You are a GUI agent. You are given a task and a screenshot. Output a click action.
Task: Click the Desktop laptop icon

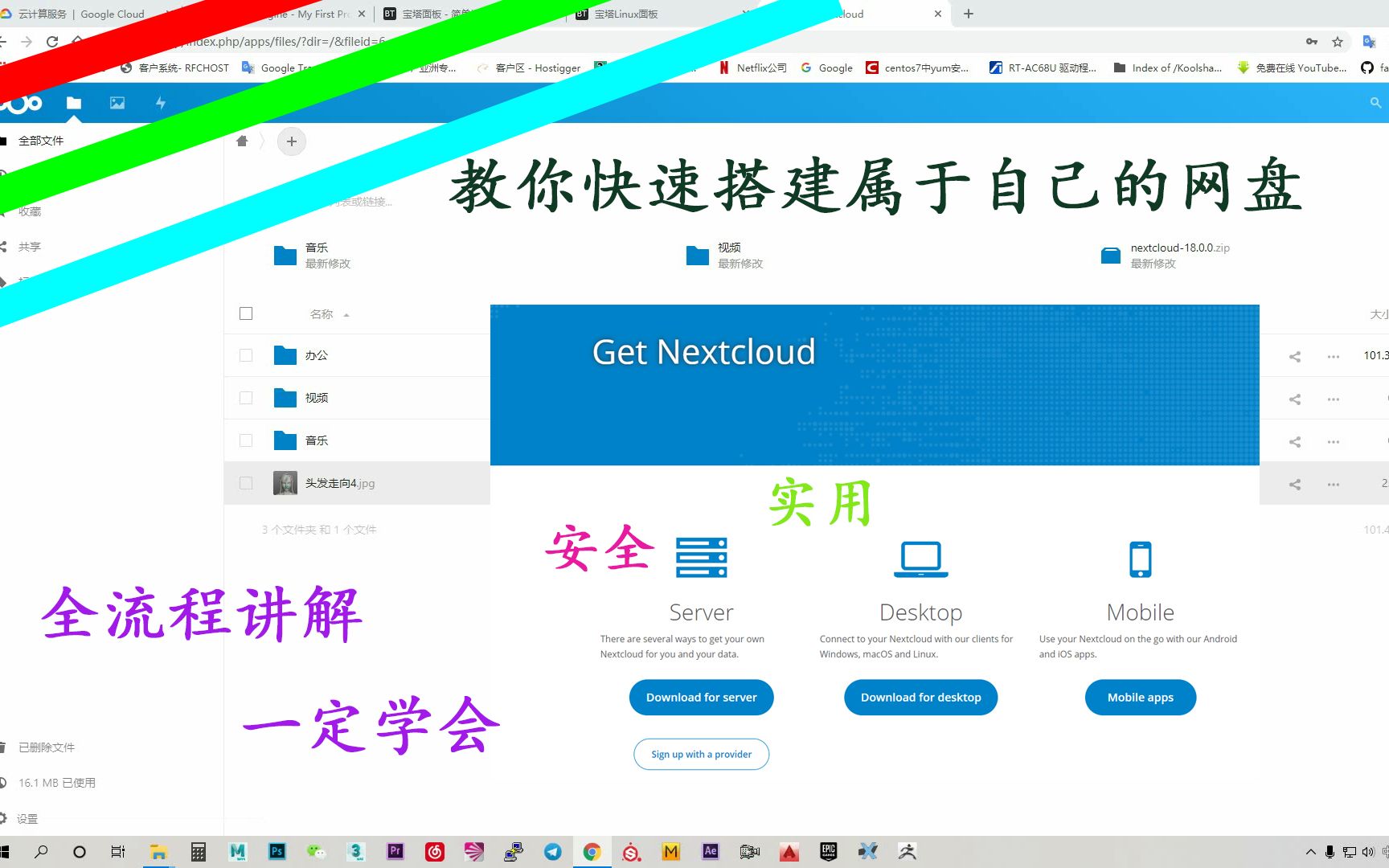click(x=921, y=559)
